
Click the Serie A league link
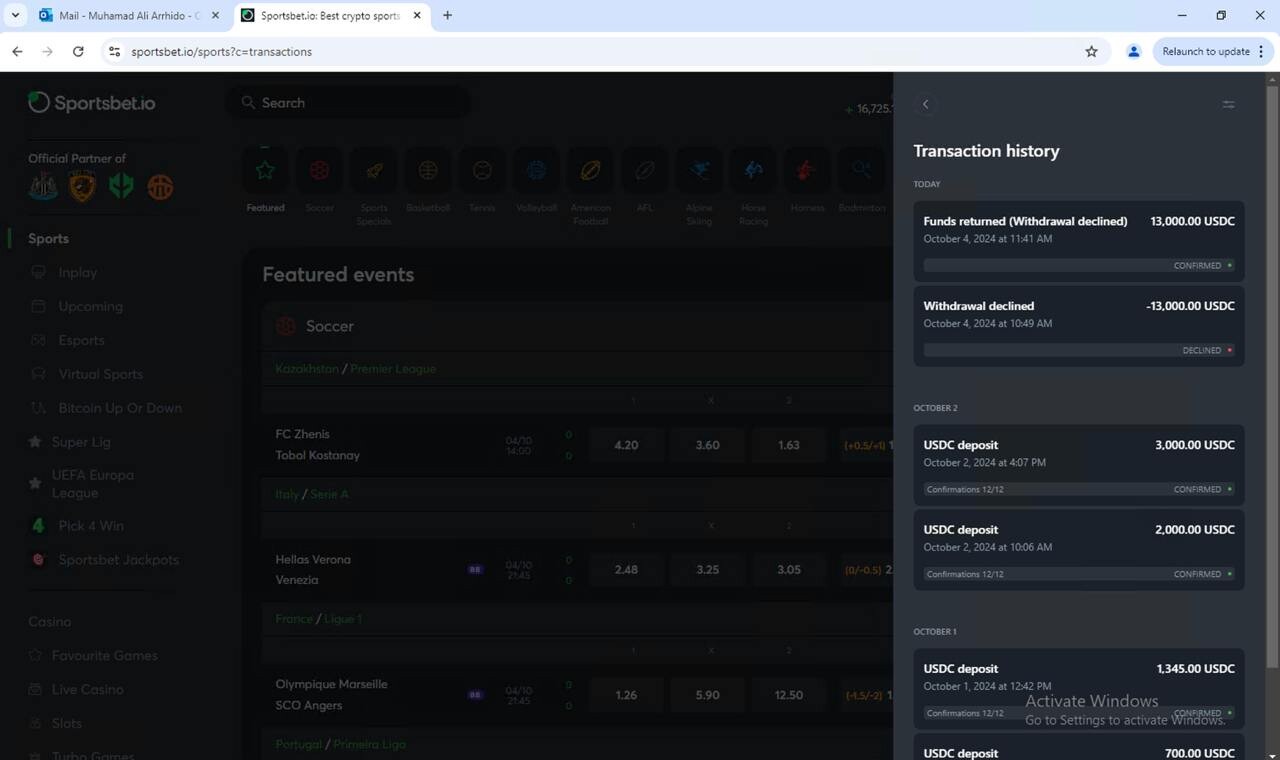(x=330, y=494)
